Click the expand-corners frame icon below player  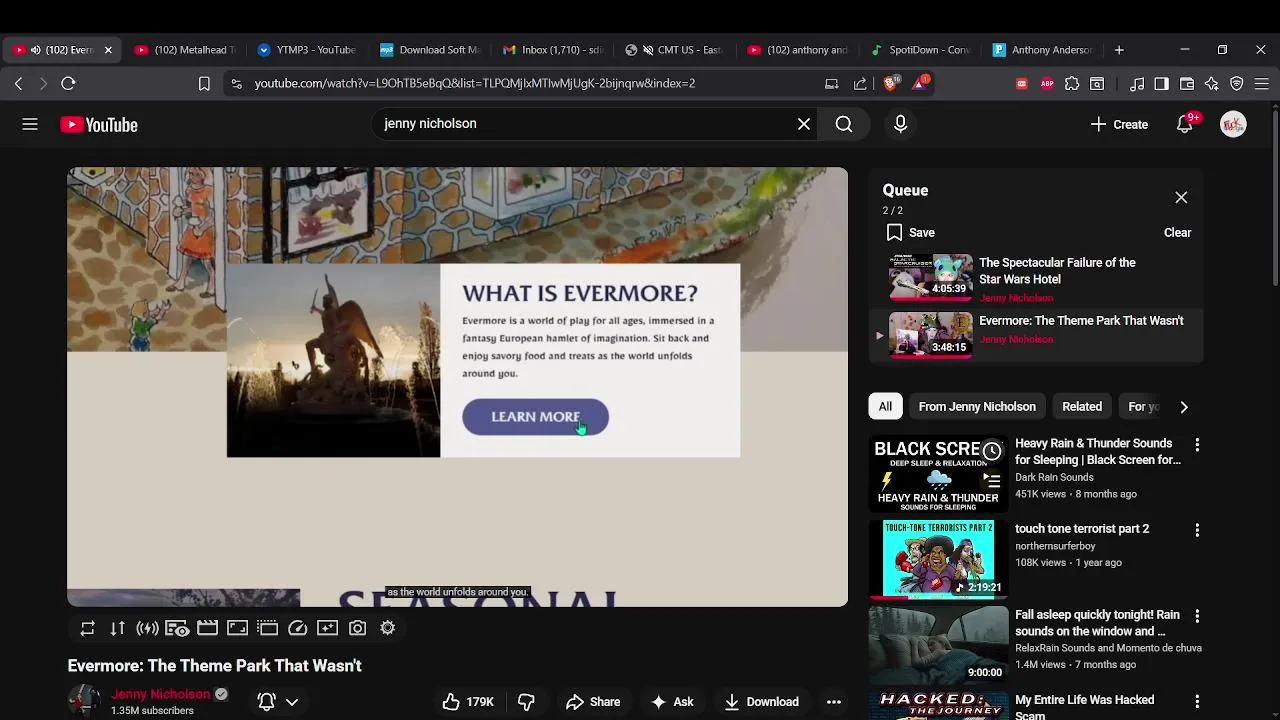[237, 628]
